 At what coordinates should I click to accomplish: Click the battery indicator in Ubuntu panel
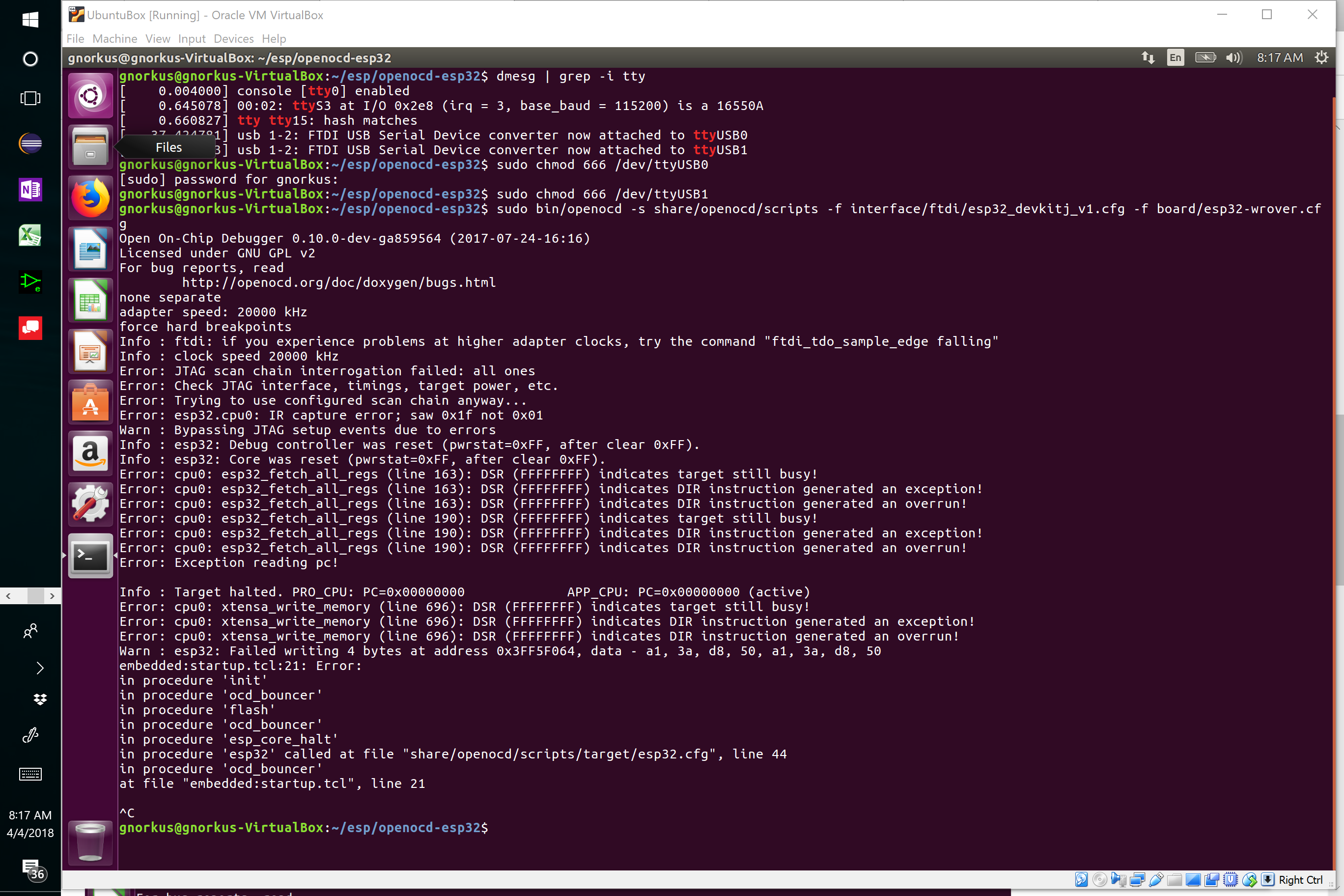click(1205, 57)
